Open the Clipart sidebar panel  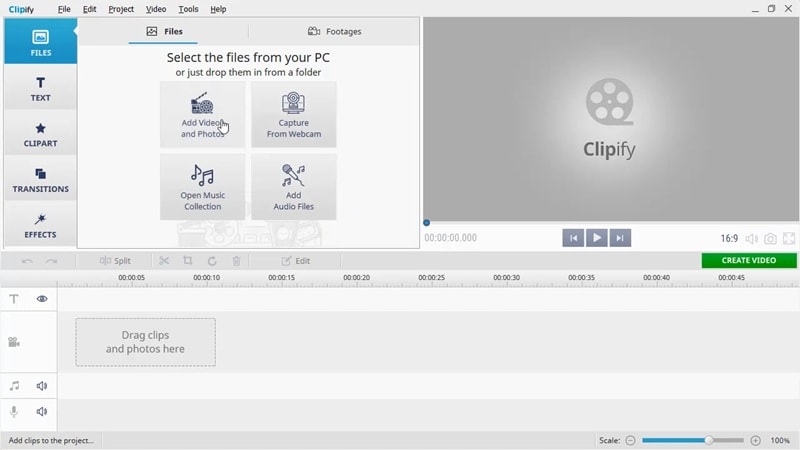pos(40,134)
